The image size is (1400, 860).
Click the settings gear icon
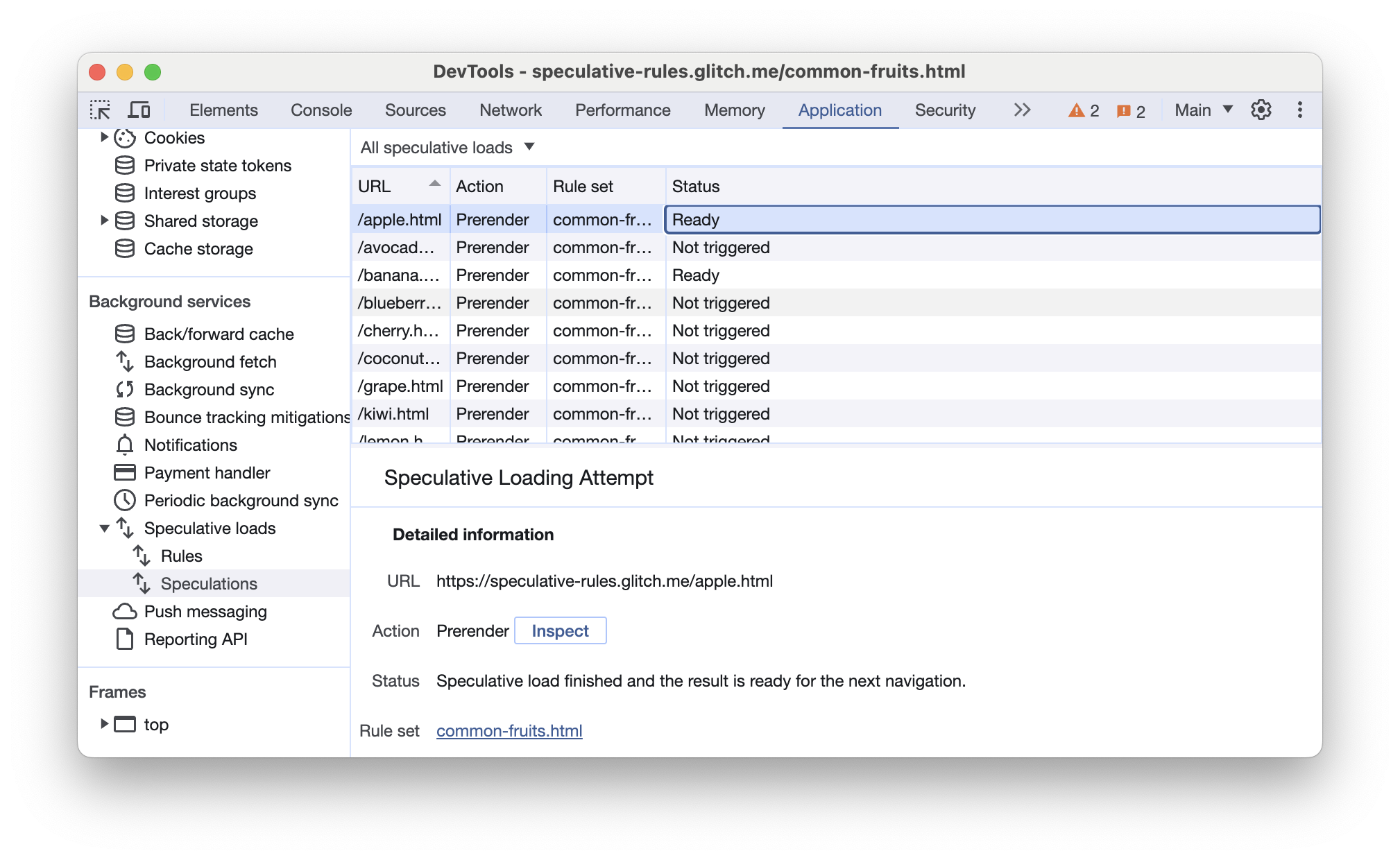point(1261,110)
